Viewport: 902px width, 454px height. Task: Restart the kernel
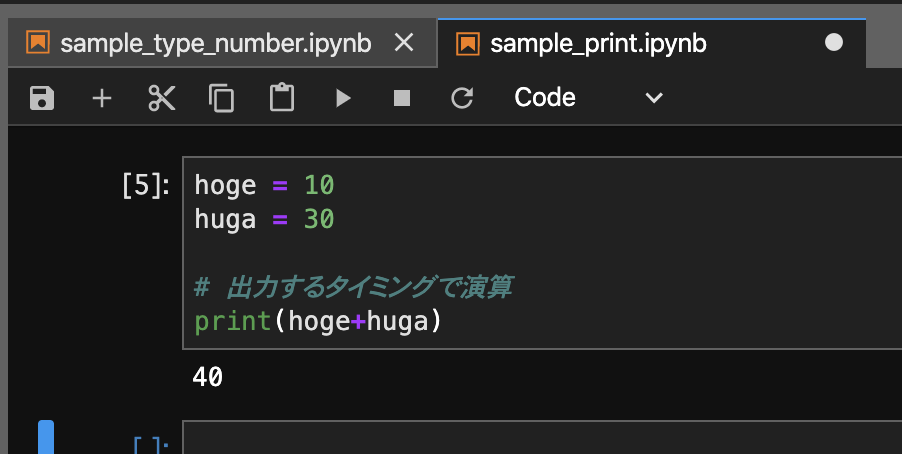461,98
